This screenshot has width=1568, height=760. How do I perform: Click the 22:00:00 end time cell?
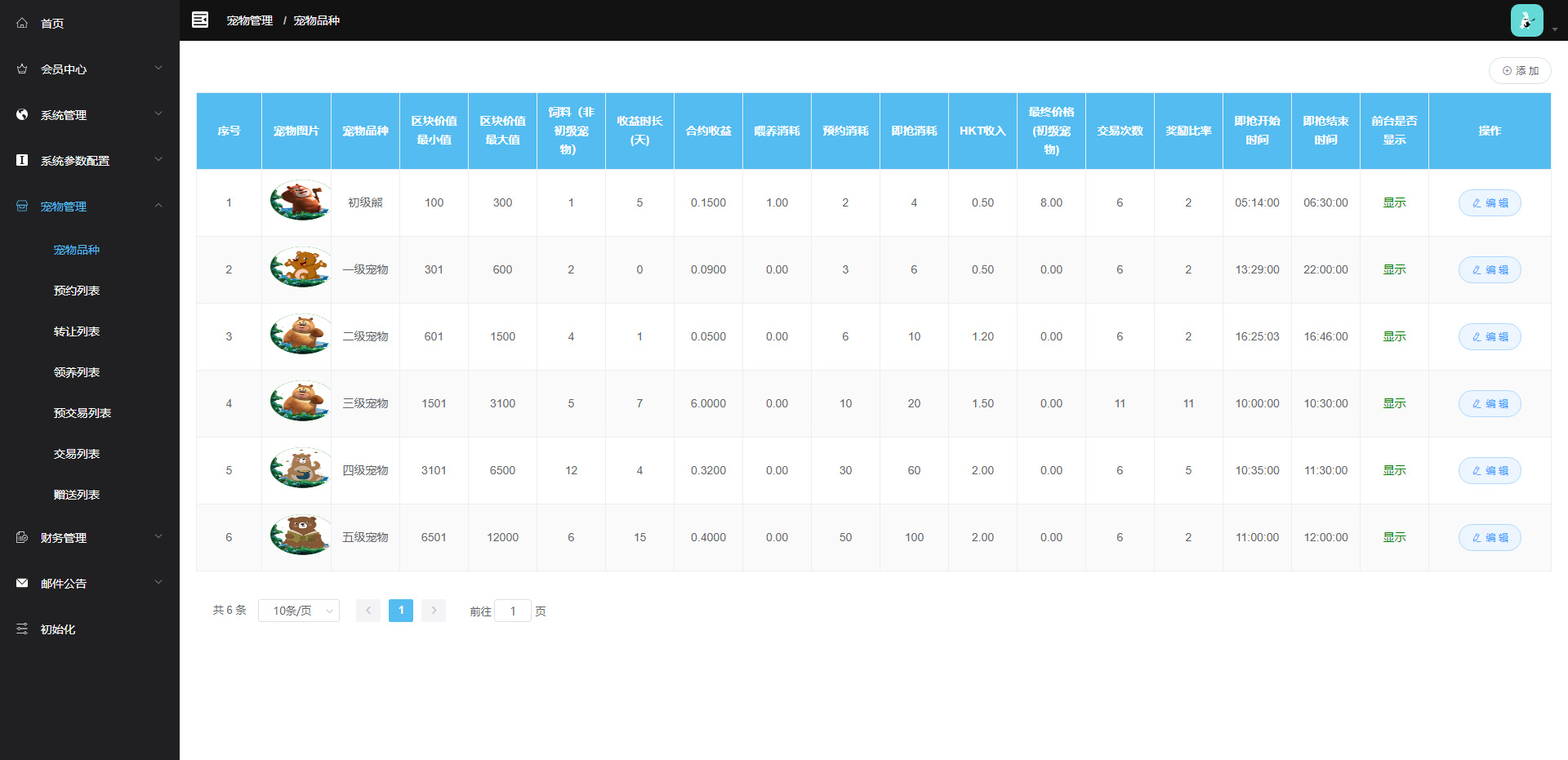pos(1325,269)
